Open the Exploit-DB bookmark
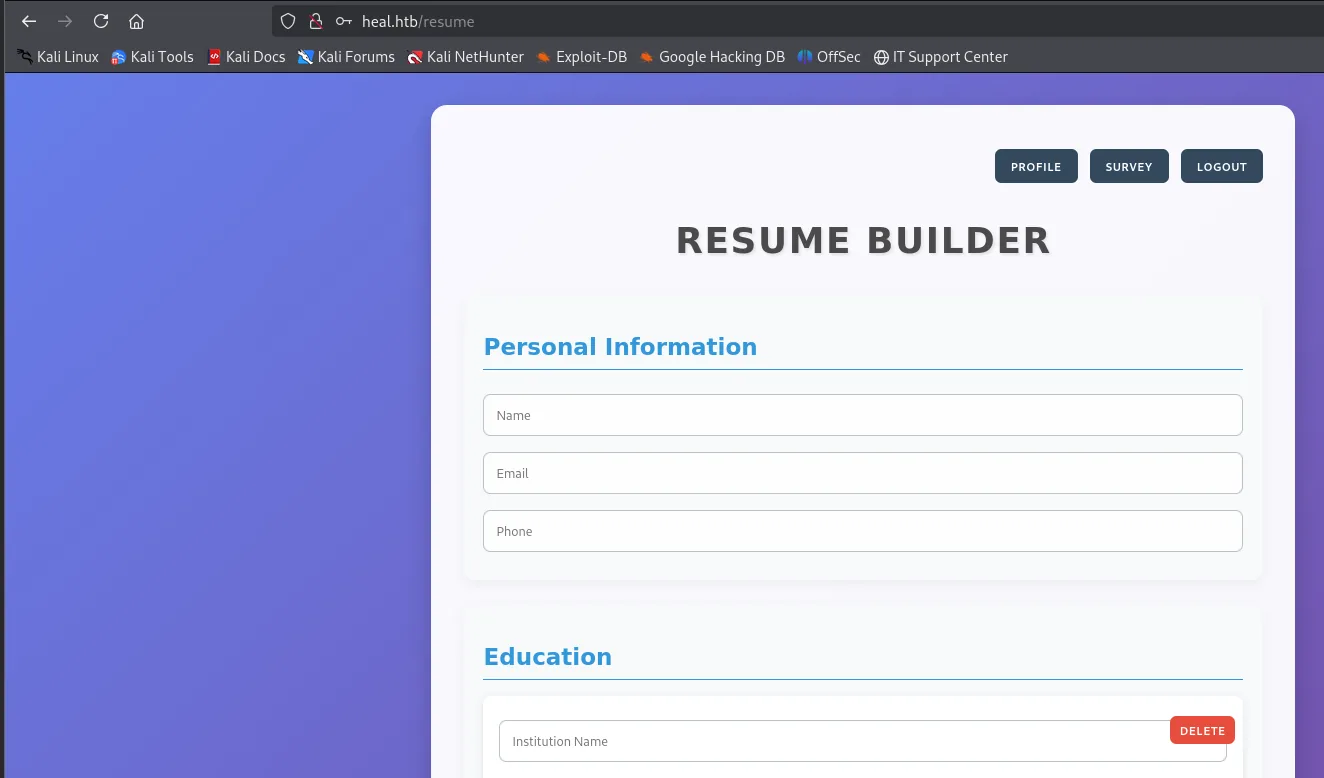This screenshot has width=1324, height=778. point(581,57)
